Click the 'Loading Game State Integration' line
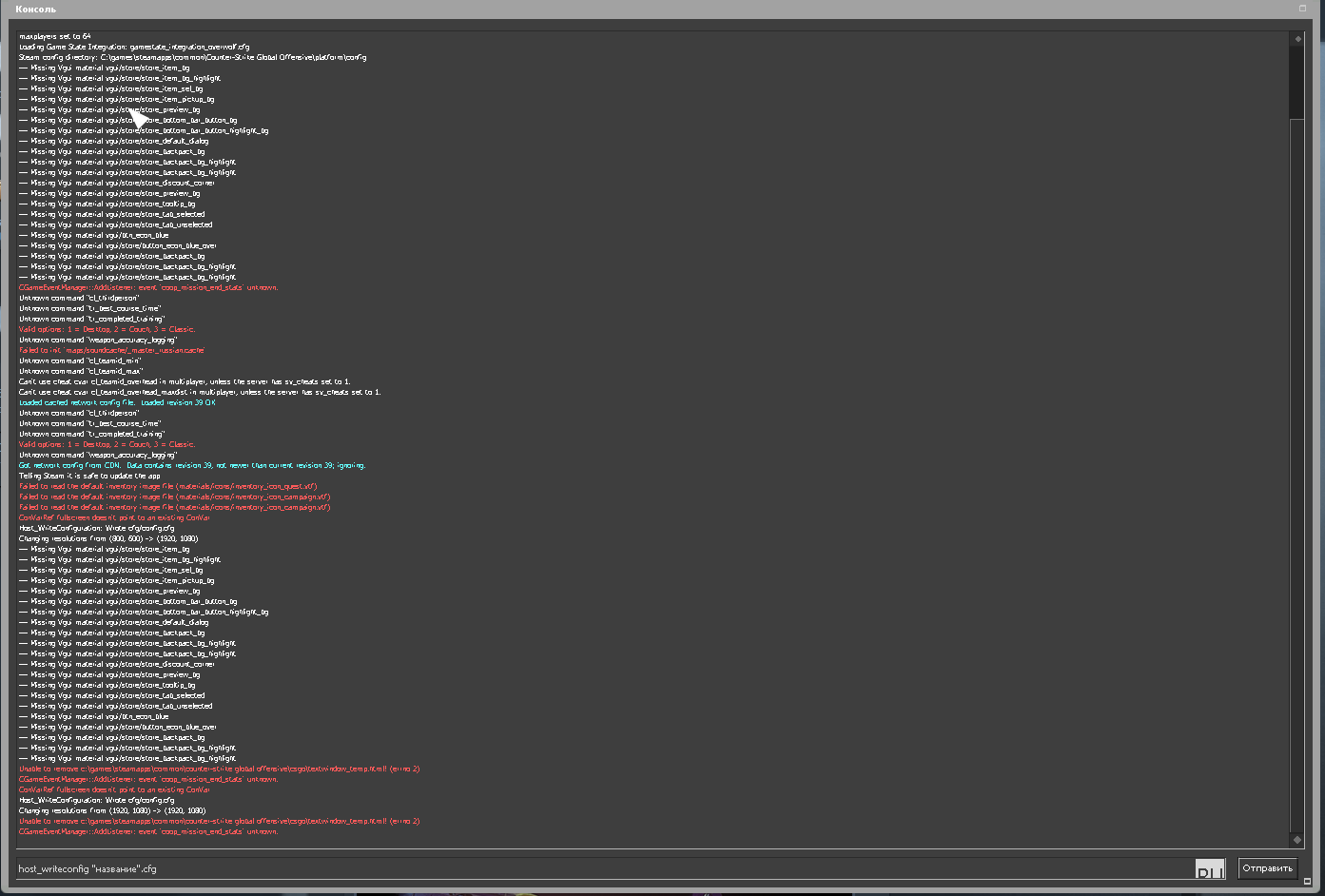This screenshot has height=896, width=1325. click(134, 47)
